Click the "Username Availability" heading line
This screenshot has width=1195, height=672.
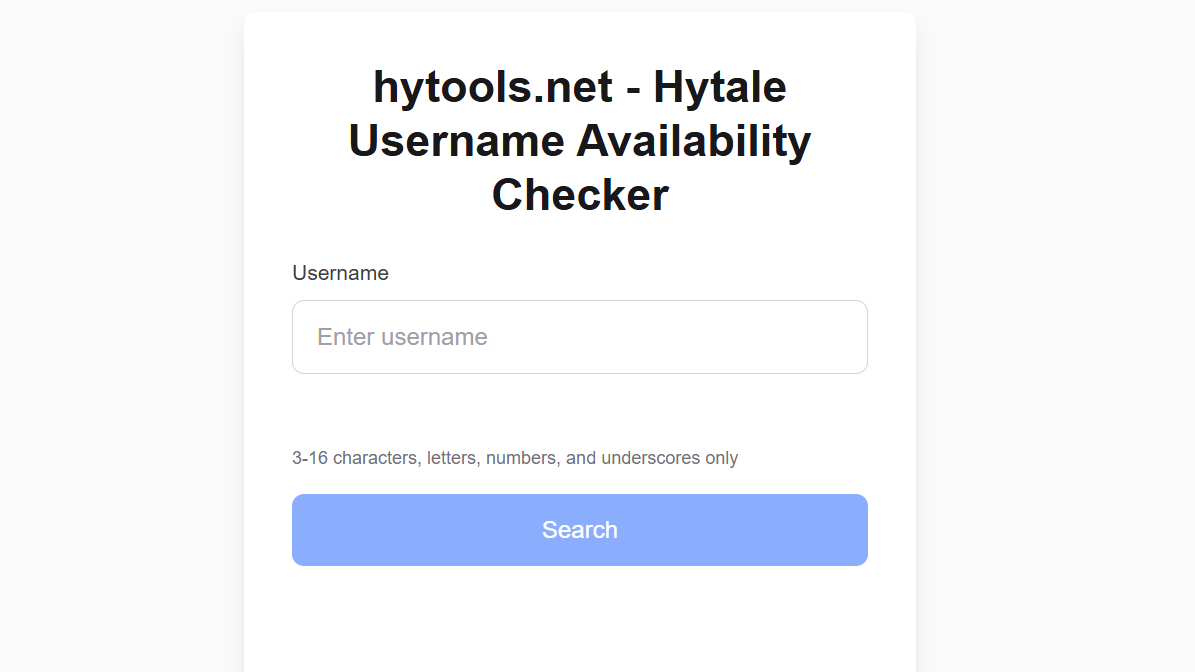click(x=579, y=141)
